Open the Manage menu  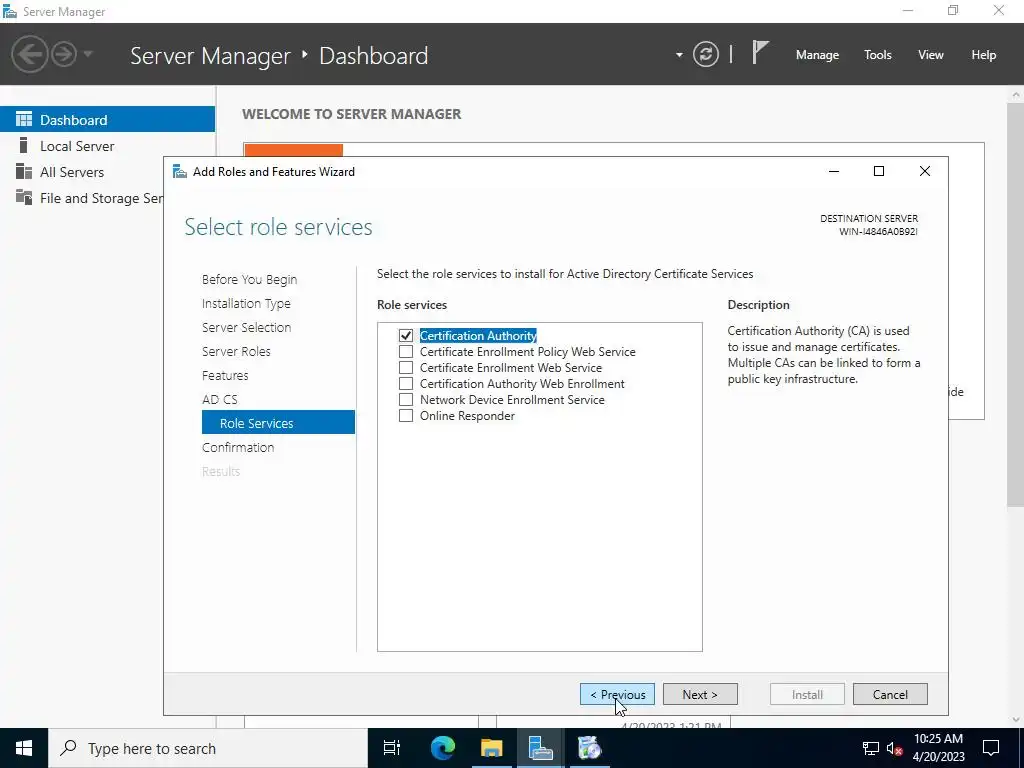coord(817,55)
